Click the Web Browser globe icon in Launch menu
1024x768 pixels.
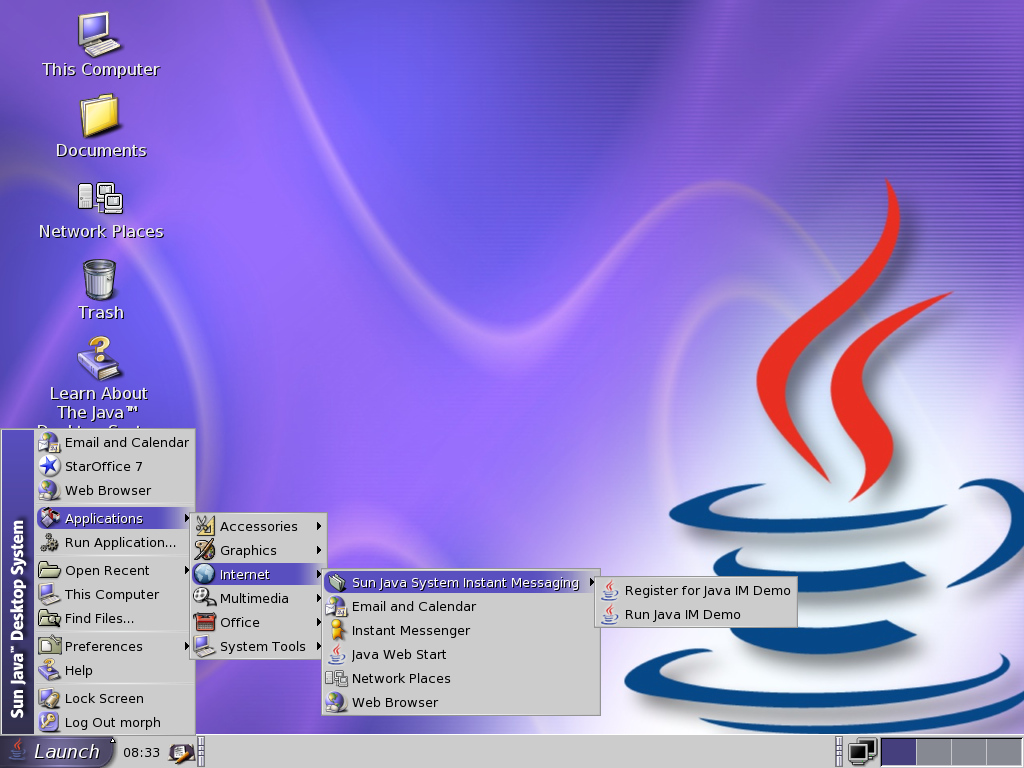pyautogui.click(x=49, y=490)
